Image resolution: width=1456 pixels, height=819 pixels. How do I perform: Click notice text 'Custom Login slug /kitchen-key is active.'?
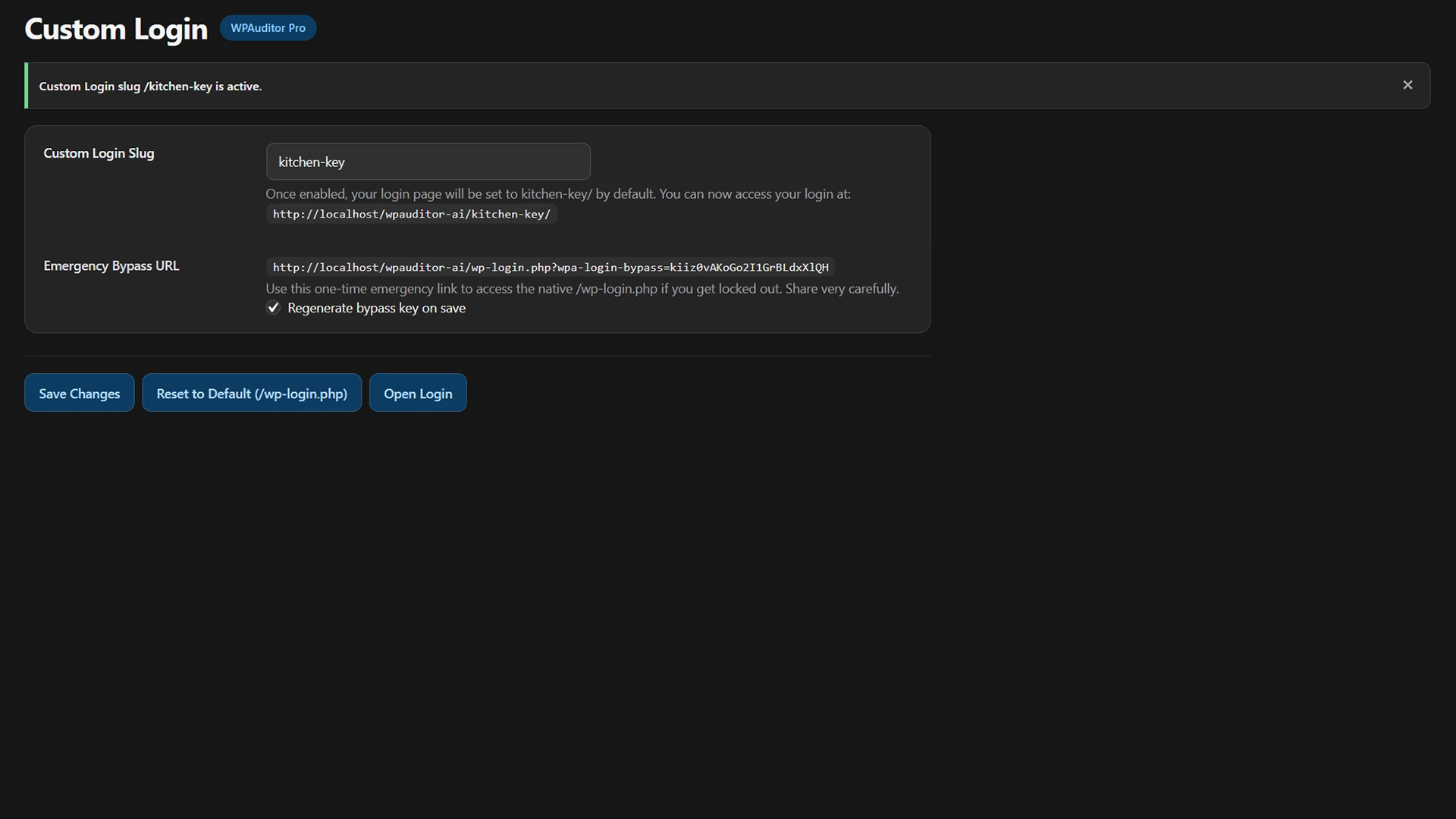(150, 86)
